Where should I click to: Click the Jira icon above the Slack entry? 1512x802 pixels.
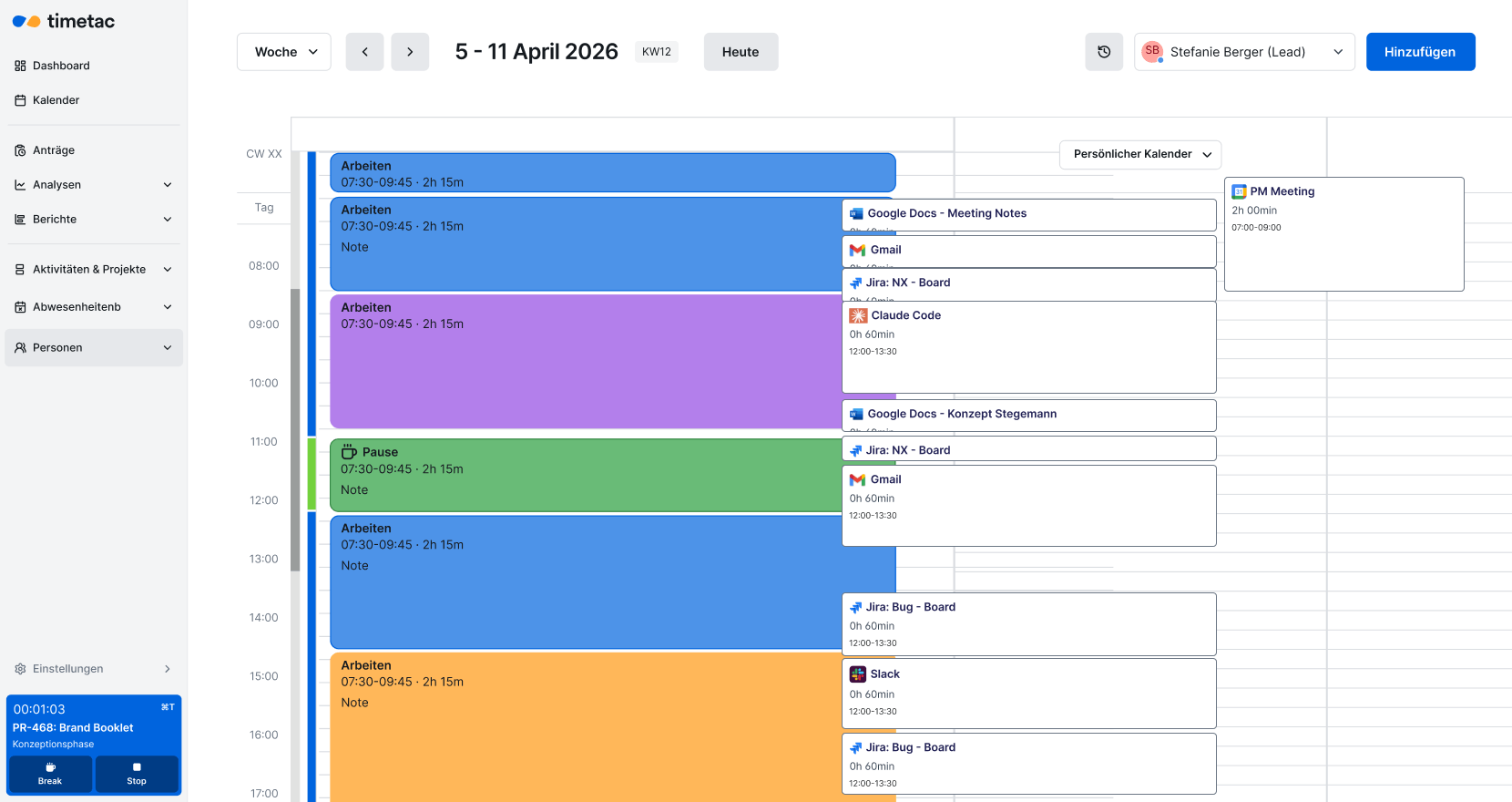[x=856, y=607]
